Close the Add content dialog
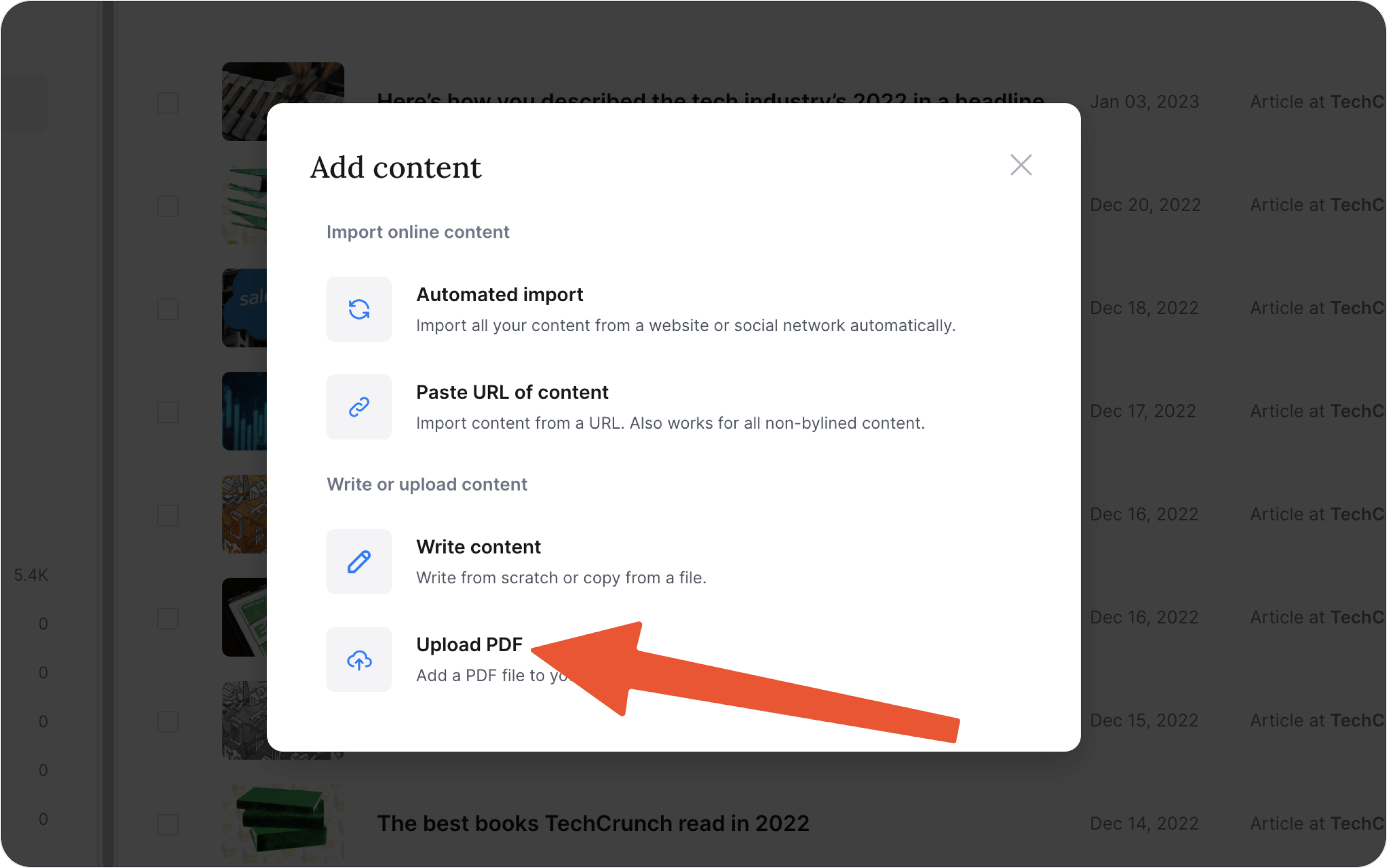 [x=1021, y=165]
